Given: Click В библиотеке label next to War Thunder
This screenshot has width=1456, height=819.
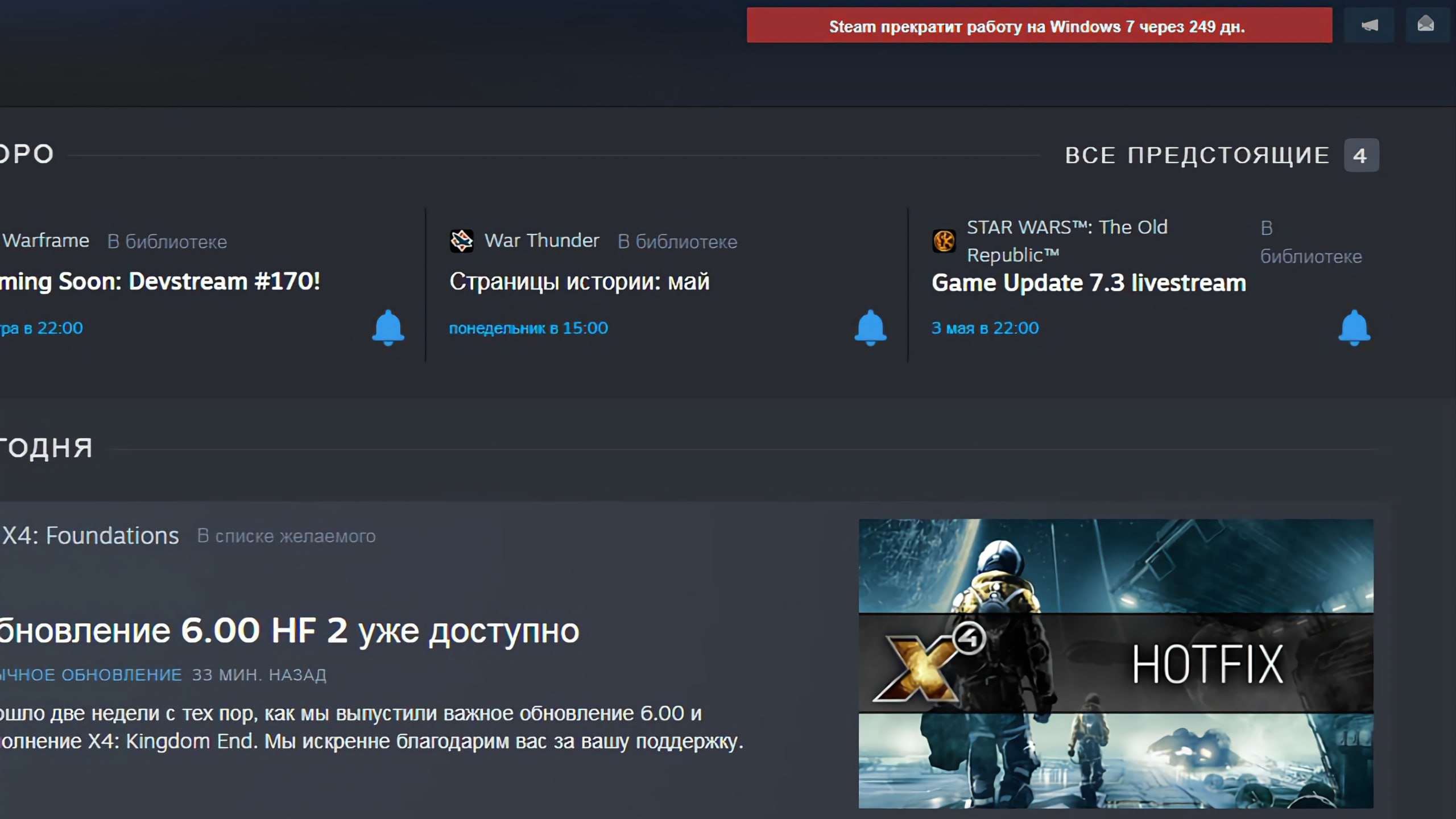Looking at the screenshot, I should tap(677, 242).
